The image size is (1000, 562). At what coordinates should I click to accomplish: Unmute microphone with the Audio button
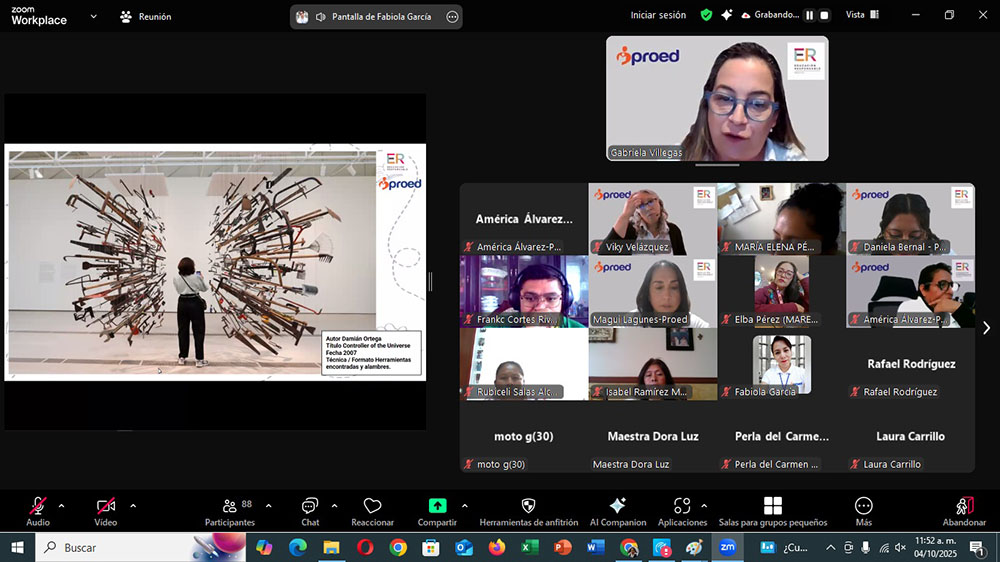(38, 512)
